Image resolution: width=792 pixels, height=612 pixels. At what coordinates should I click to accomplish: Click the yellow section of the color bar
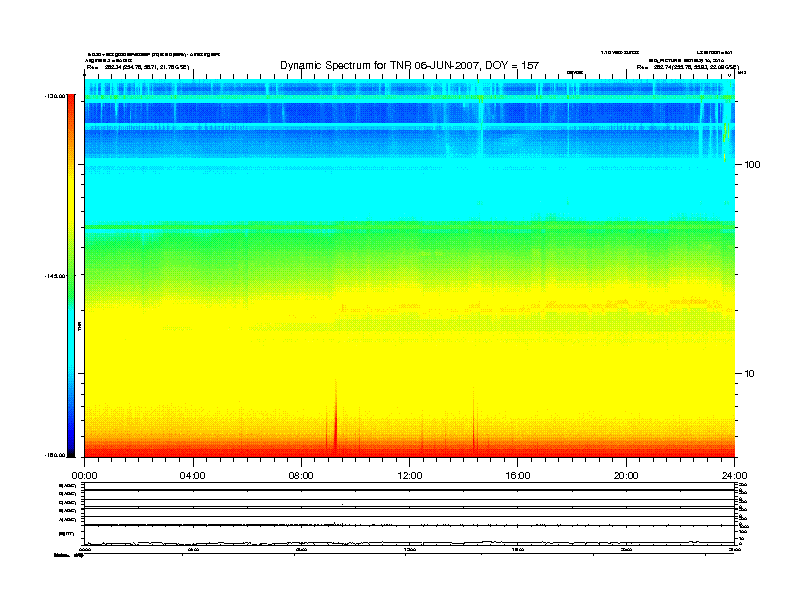pos(71,207)
